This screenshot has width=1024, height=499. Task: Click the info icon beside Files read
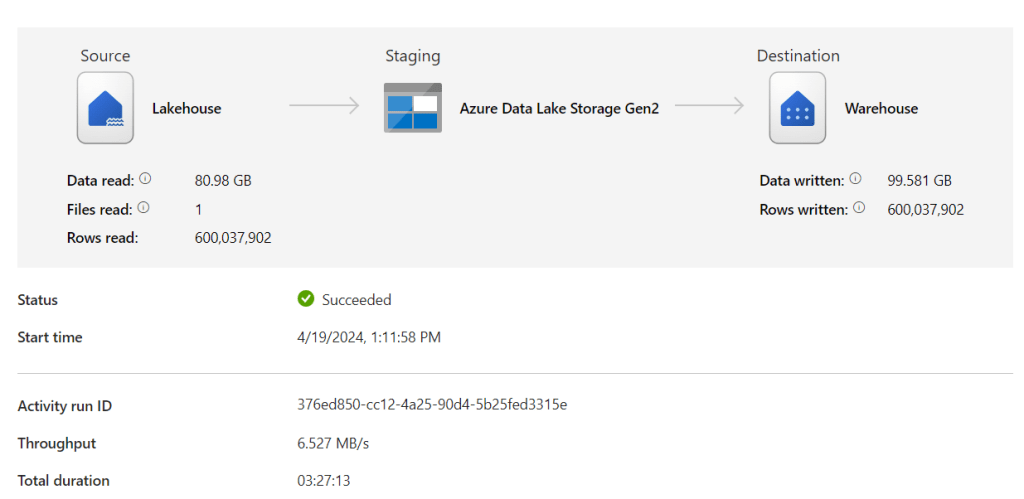point(143,208)
